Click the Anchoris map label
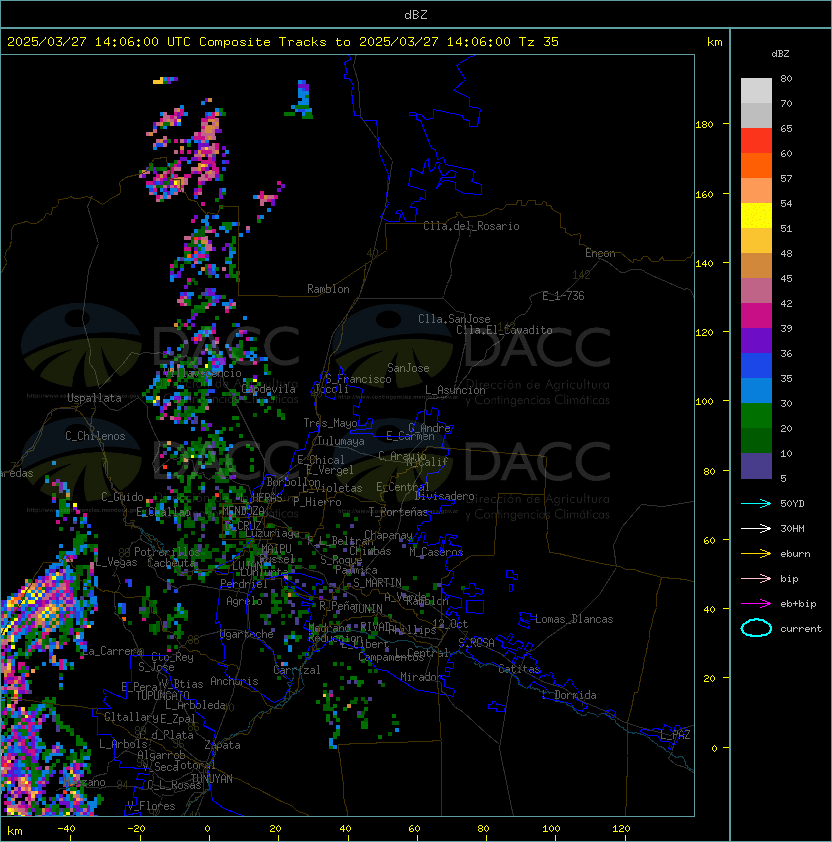 click(234, 681)
